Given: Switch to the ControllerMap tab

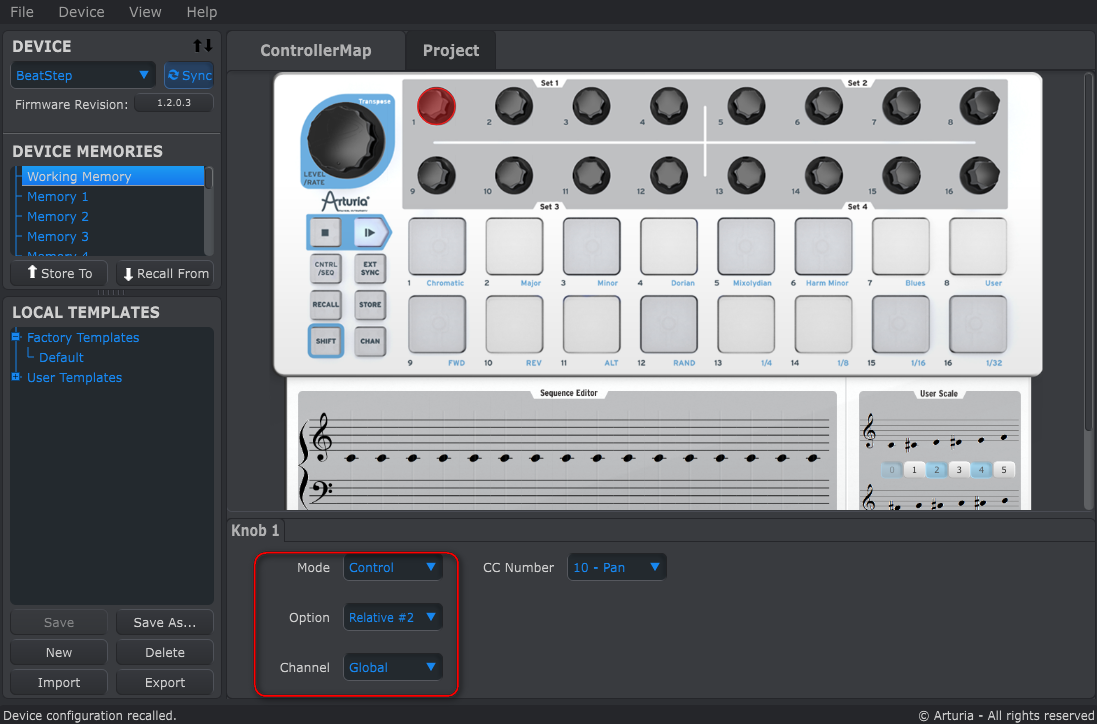Looking at the screenshot, I should pyautogui.click(x=316, y=50).
